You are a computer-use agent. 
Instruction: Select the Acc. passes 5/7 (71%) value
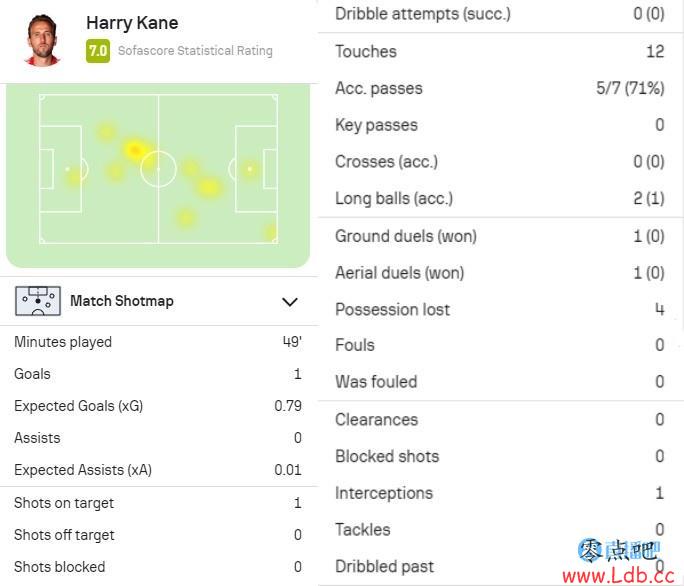coord(630,88)
